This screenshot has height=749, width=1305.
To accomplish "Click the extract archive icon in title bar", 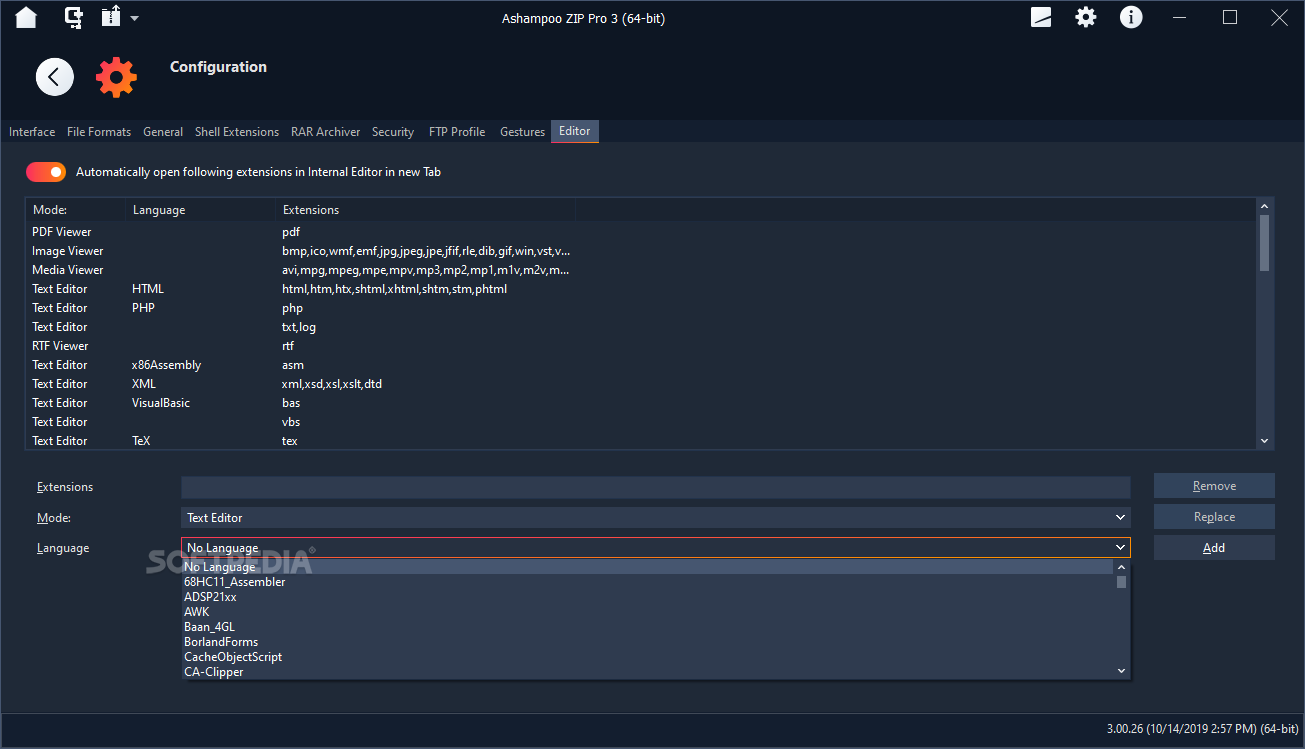I will point(111,17).
